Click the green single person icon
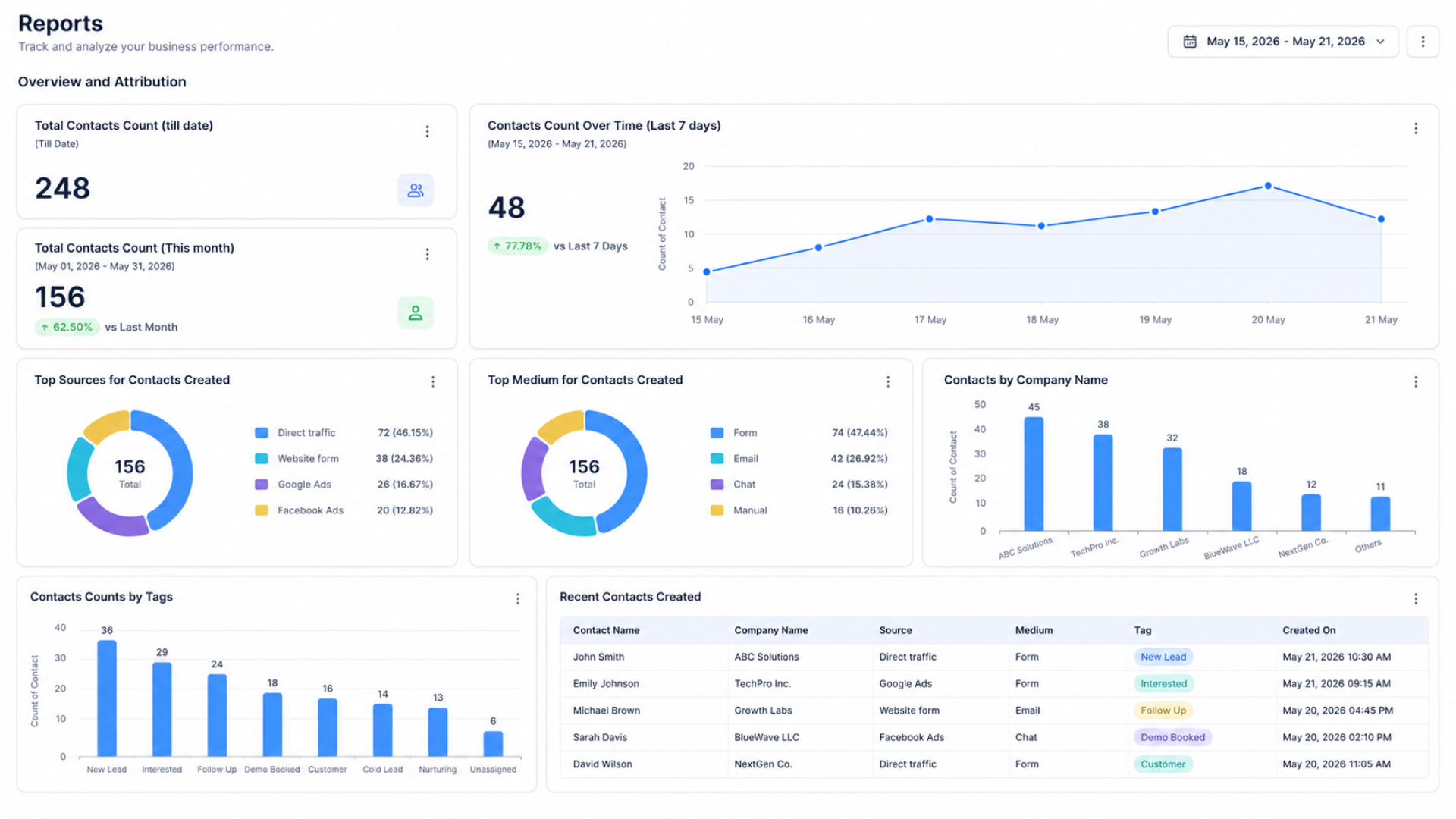 pyautogui.click(x=416, y=312)
